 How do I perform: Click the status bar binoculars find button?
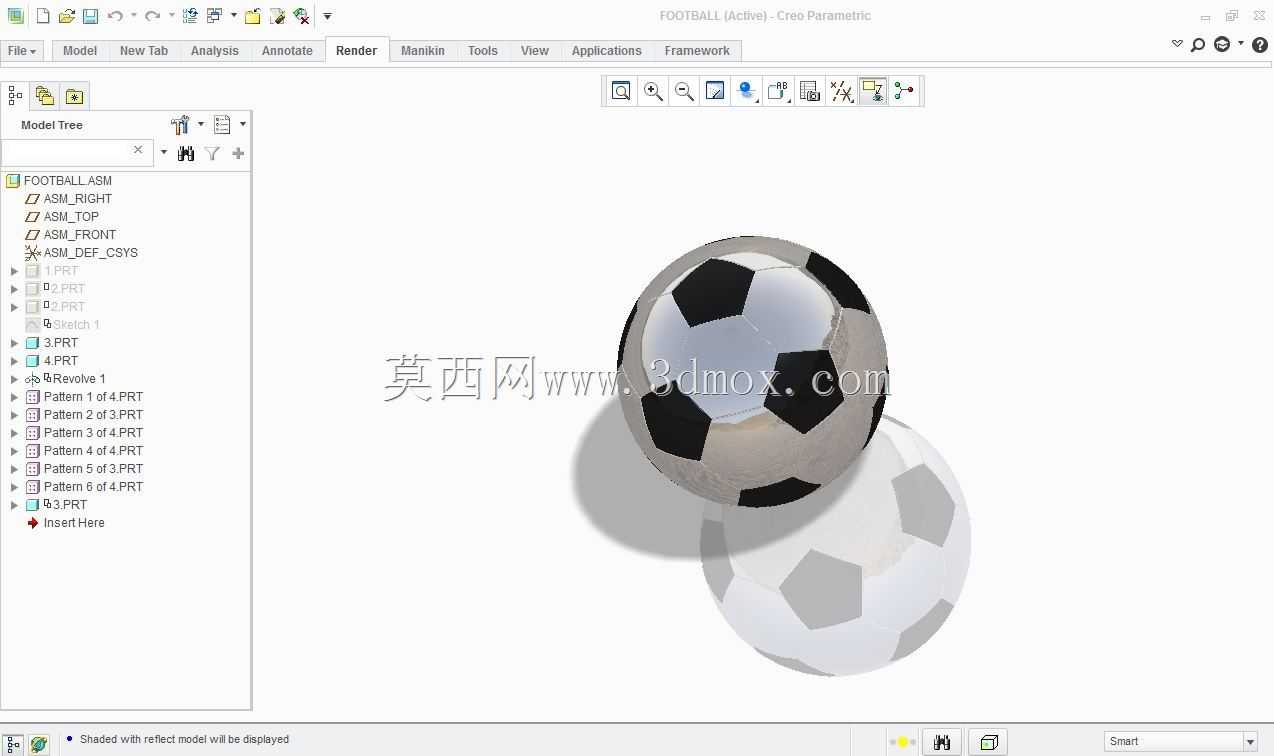coord(941,742)
